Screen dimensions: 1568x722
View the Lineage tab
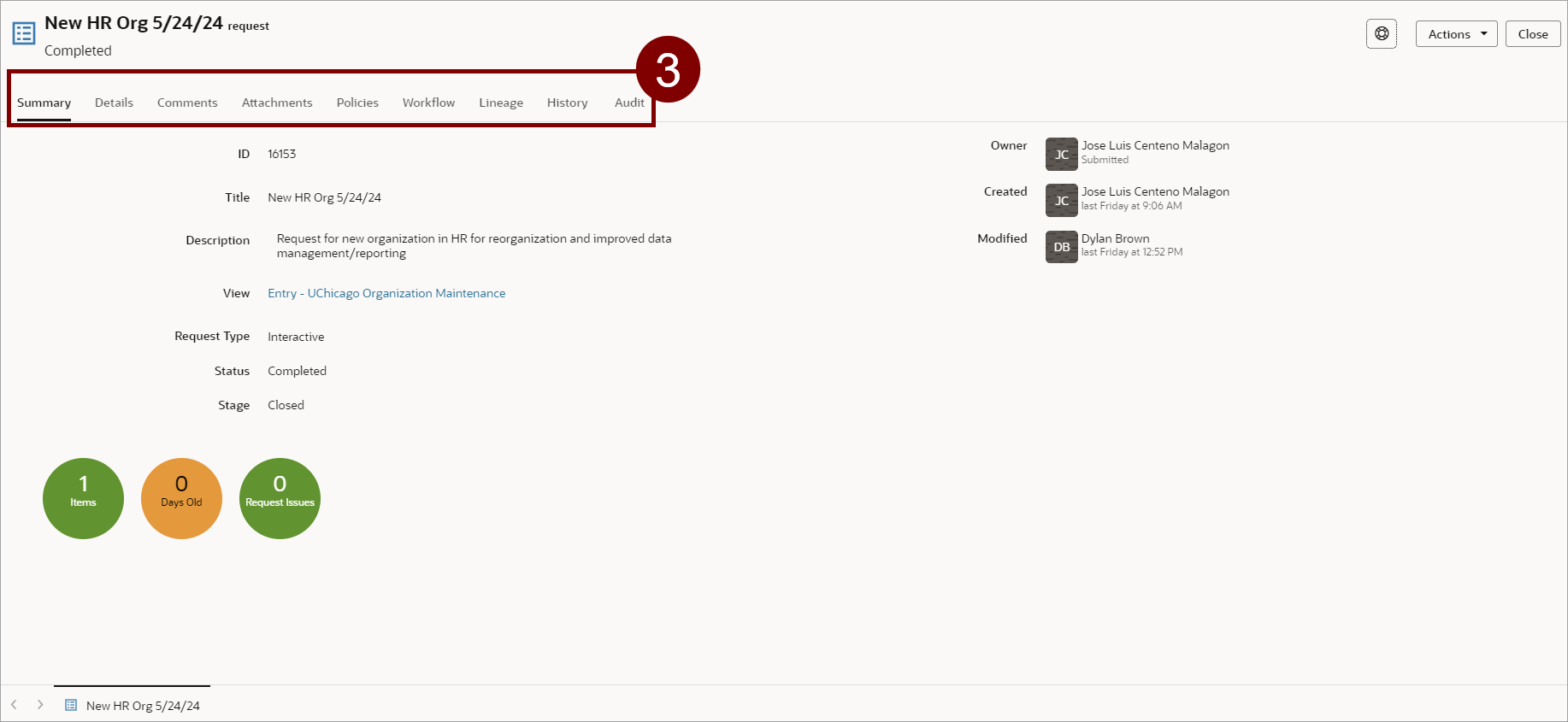[x=501, y=103]
